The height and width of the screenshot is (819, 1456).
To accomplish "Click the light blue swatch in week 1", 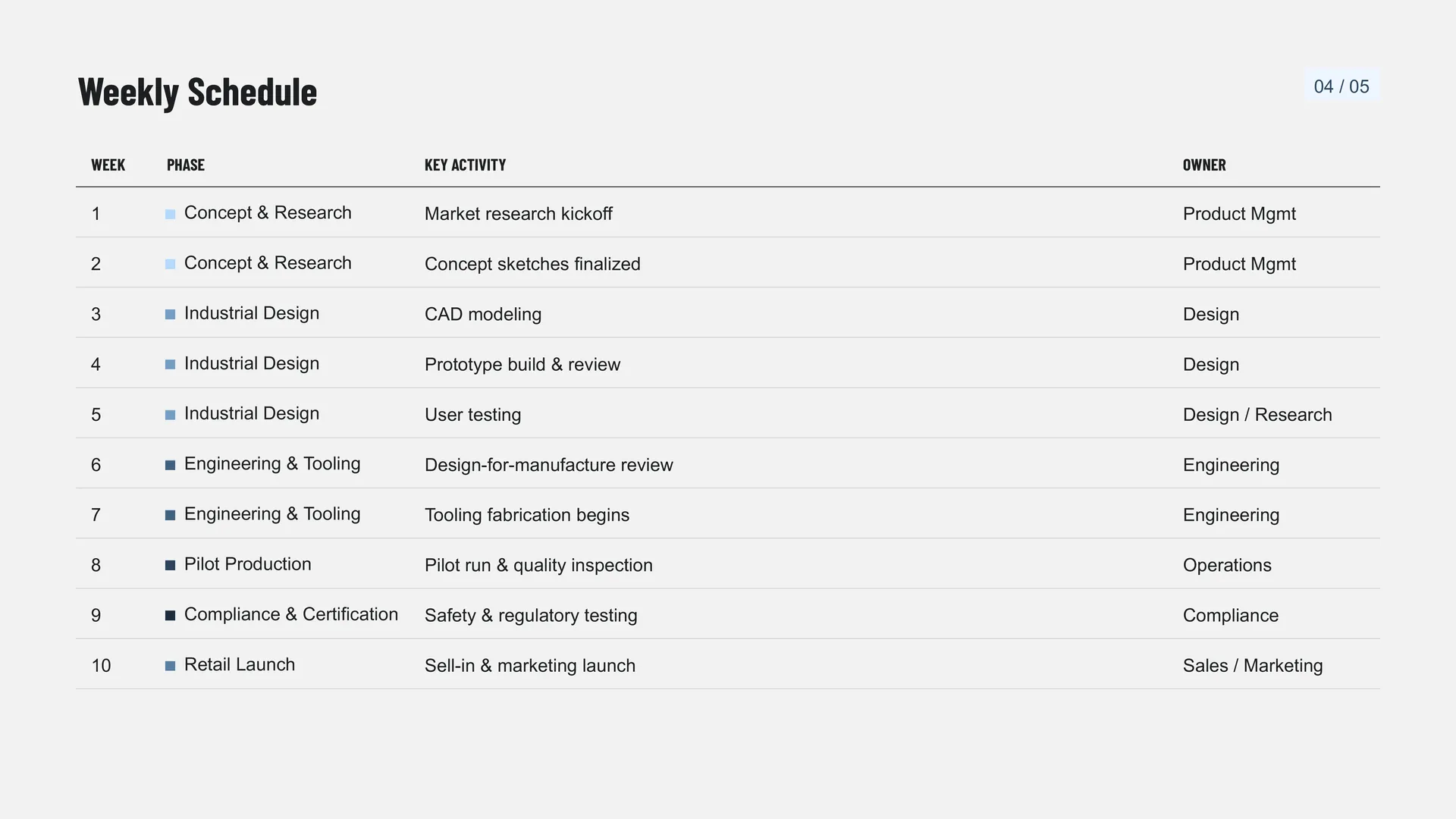I will pos(170,215).
